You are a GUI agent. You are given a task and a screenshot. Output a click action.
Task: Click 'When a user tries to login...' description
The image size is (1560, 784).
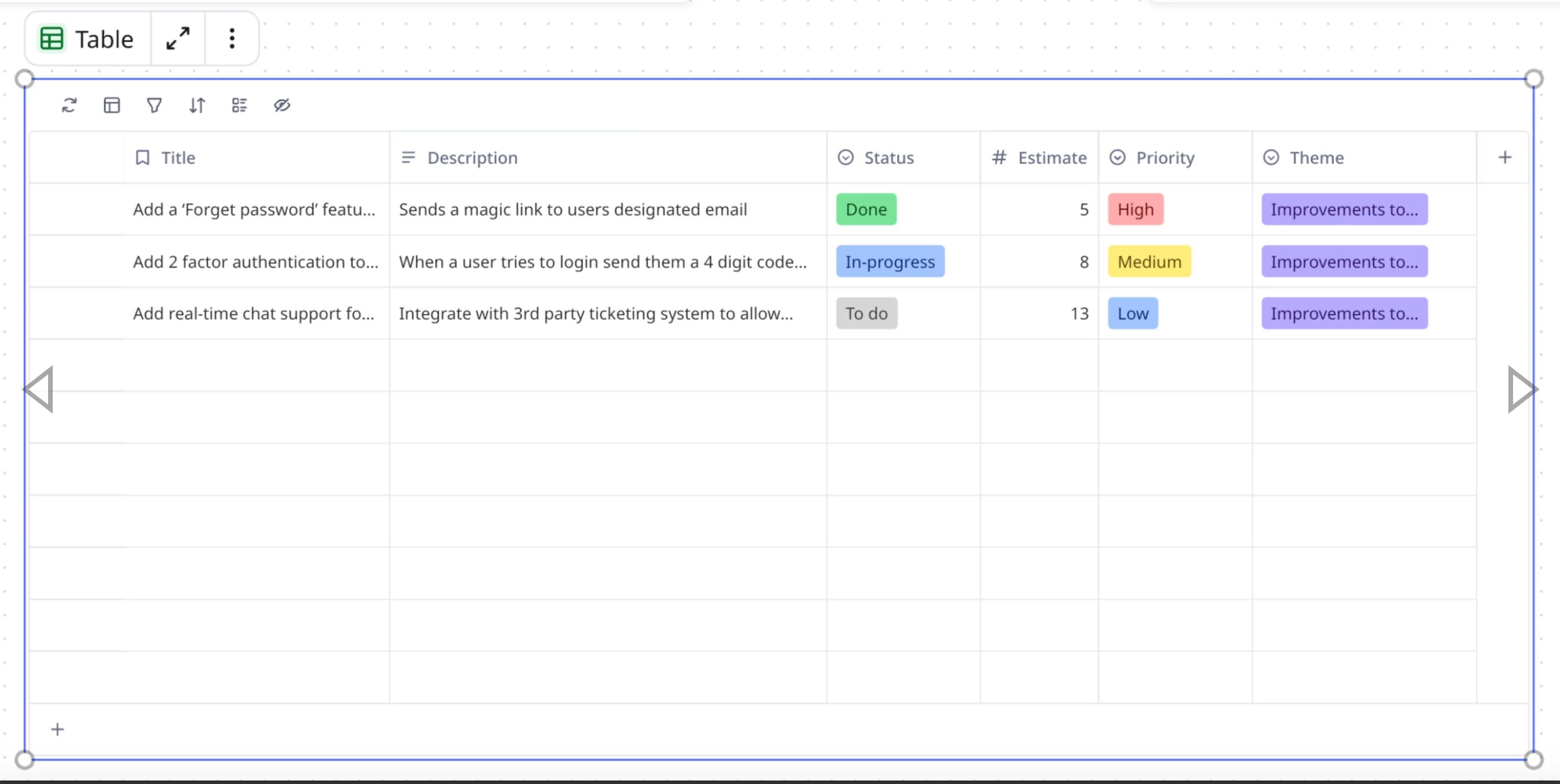point(603,261)
